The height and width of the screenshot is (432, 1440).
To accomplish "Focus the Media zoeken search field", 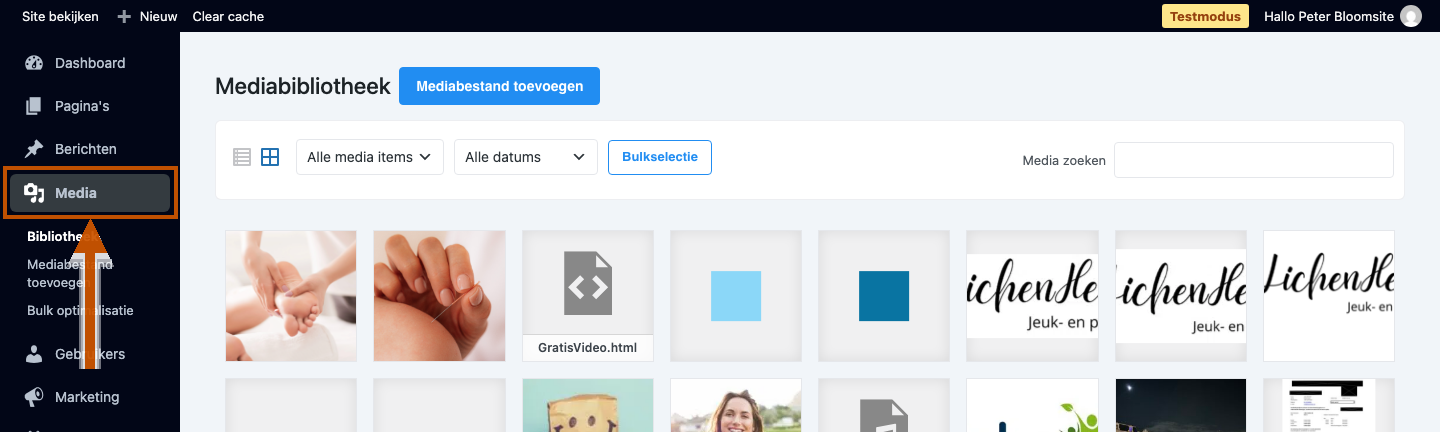I will click(x=1254, y=160).
